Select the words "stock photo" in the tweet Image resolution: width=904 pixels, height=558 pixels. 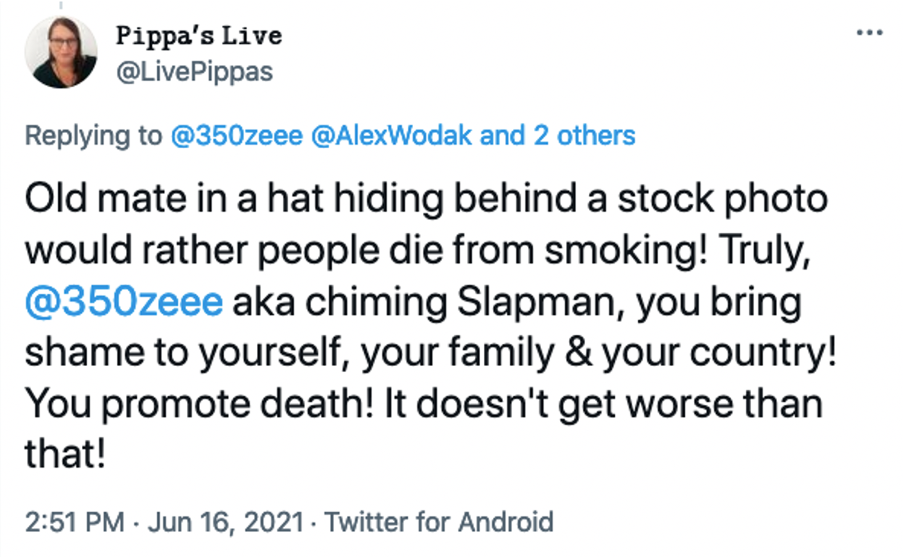pyautogui.click(x=723, y=199)
